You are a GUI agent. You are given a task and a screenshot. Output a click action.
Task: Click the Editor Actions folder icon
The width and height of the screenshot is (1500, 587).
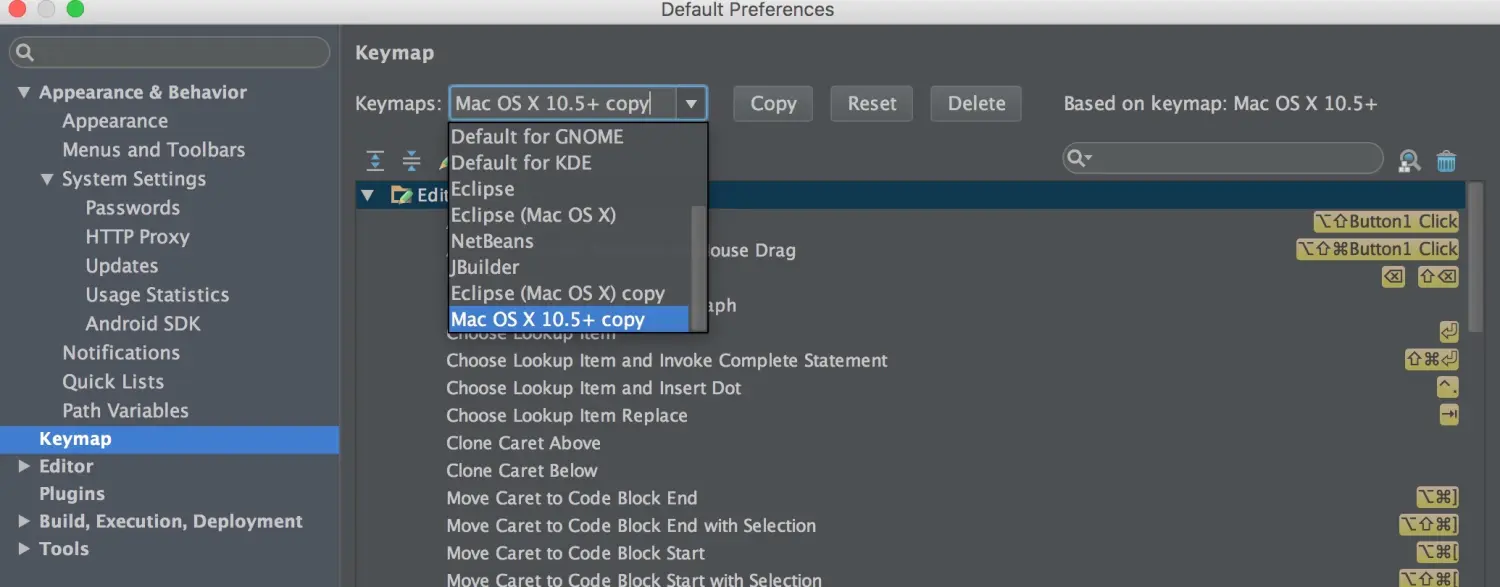click(402, 194)
